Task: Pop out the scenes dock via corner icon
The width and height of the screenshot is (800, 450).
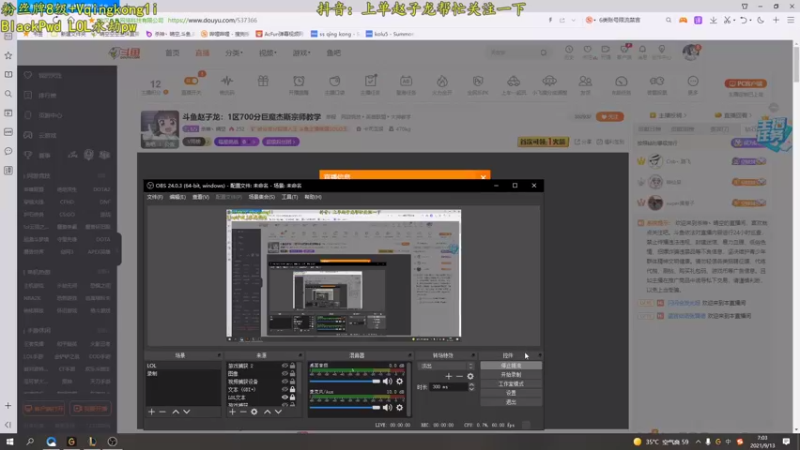Action: coord(219,355)
